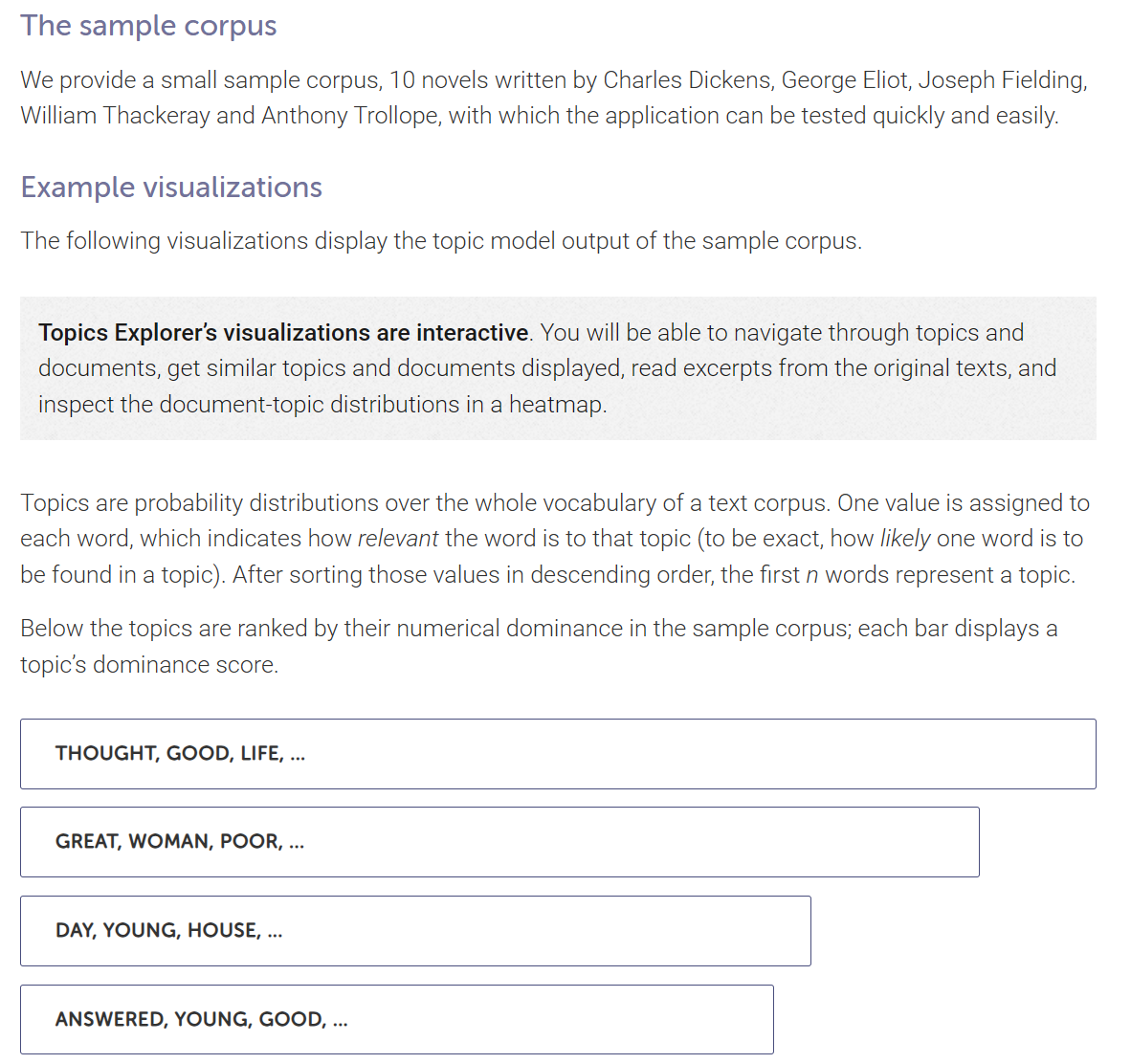The height and width of the screenshot is (1064, 1131).
Task: Click the ellipsis in the "DAY, YOUNG, HOUSE" bar
Action: point(276,930)
